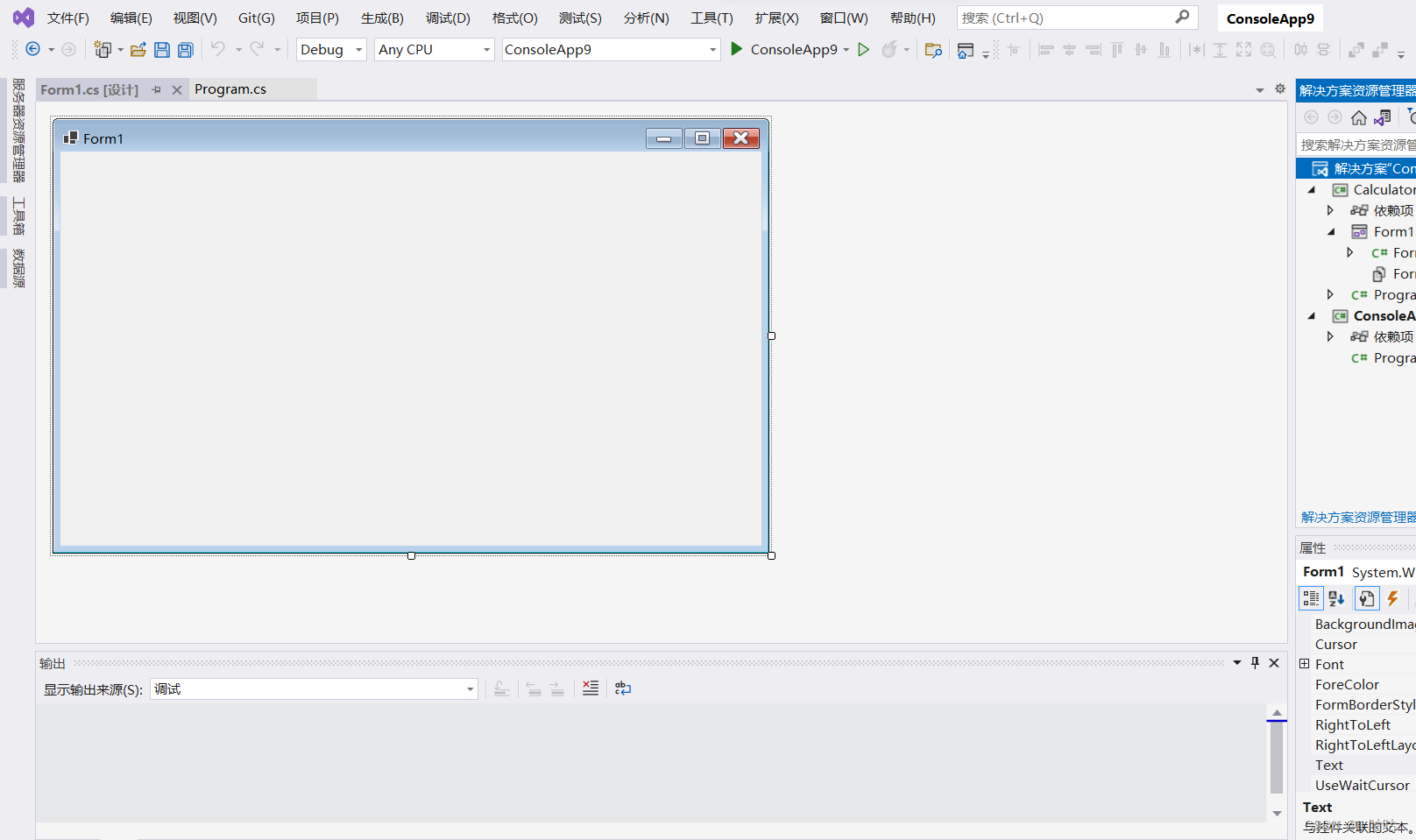The width and height of the screenshot is (1416, 840).
Task: Clear all output in the Output panel
Action: 591,688
